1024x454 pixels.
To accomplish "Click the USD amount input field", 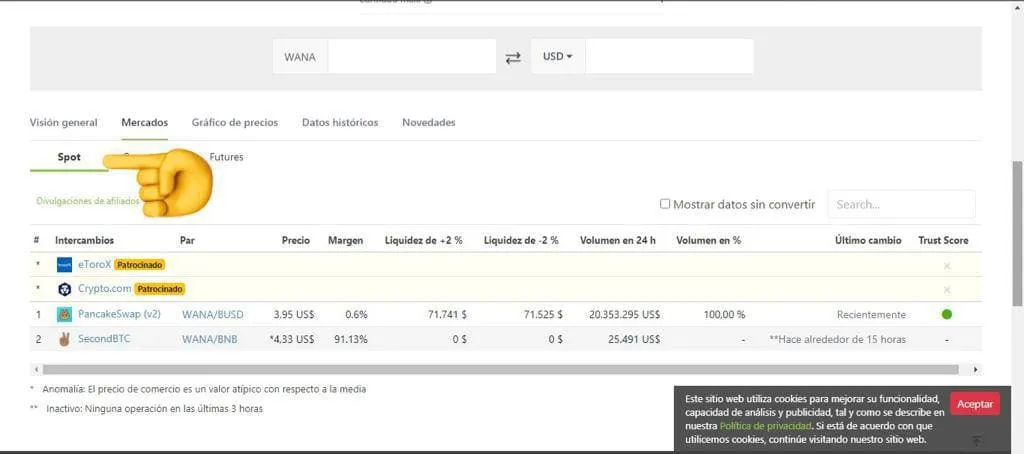I will (x=669, y=57).
